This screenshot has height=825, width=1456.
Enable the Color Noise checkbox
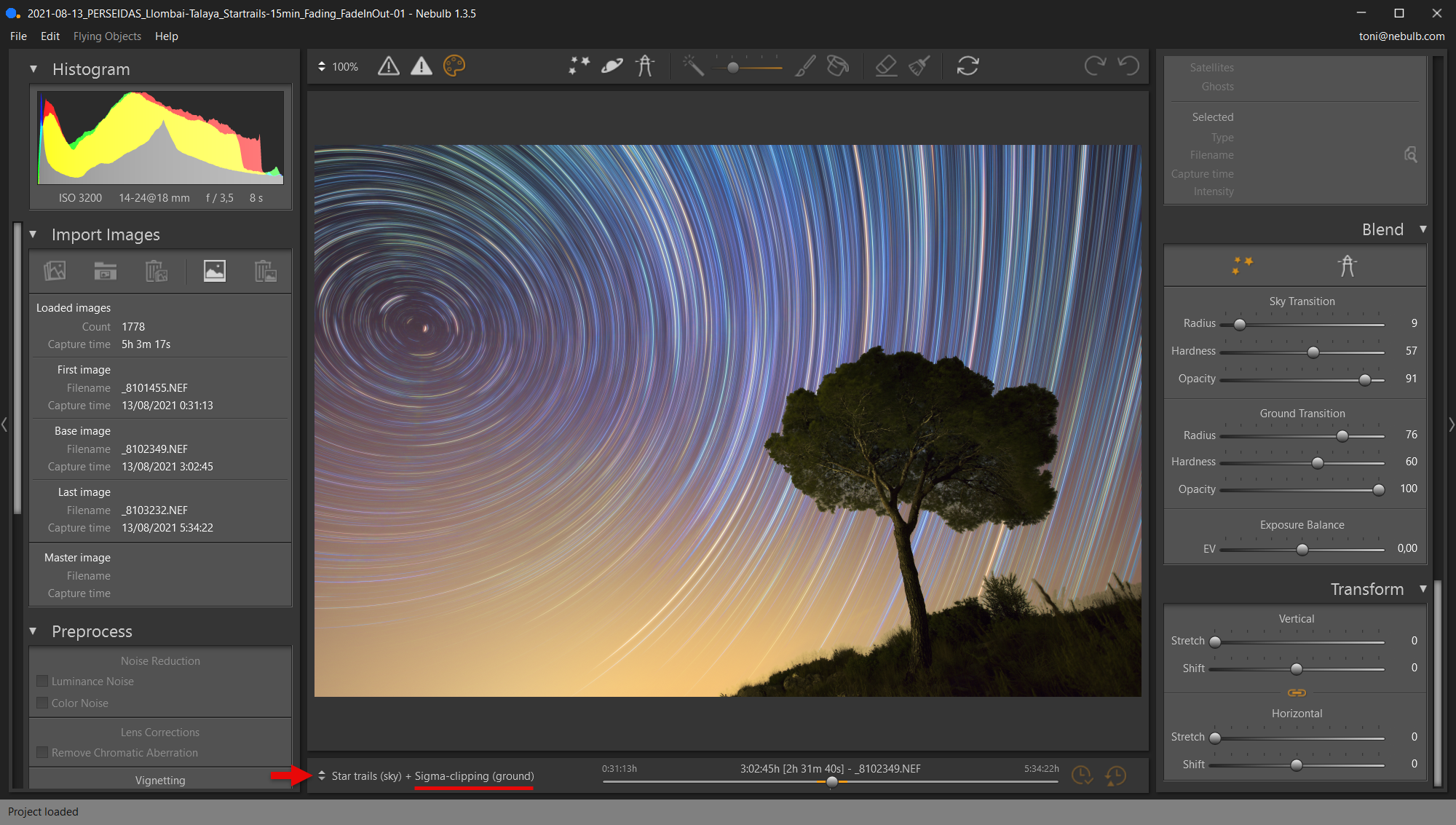pyautogui.click(x=42, y=703)
